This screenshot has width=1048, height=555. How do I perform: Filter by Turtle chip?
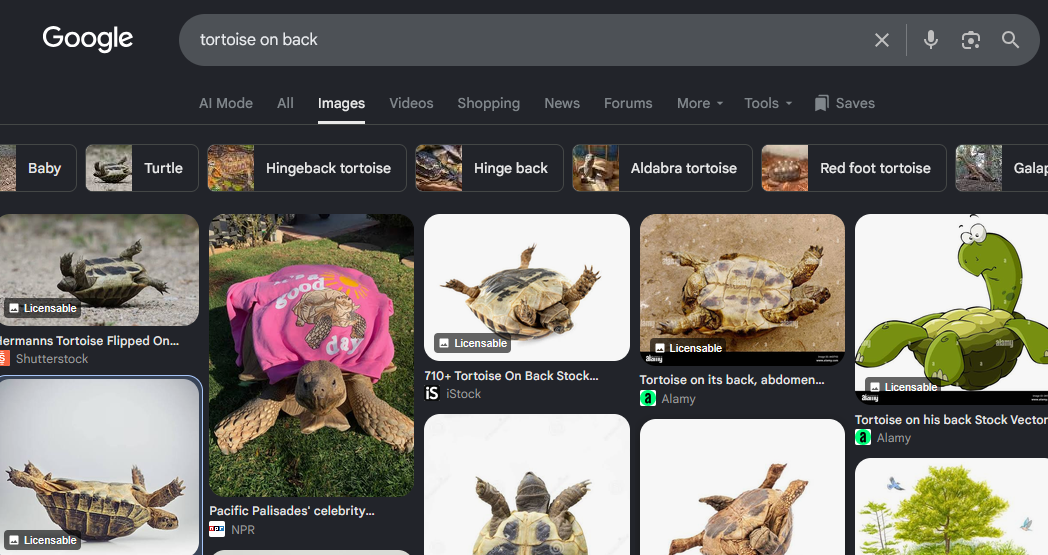[x=142, y=168]
